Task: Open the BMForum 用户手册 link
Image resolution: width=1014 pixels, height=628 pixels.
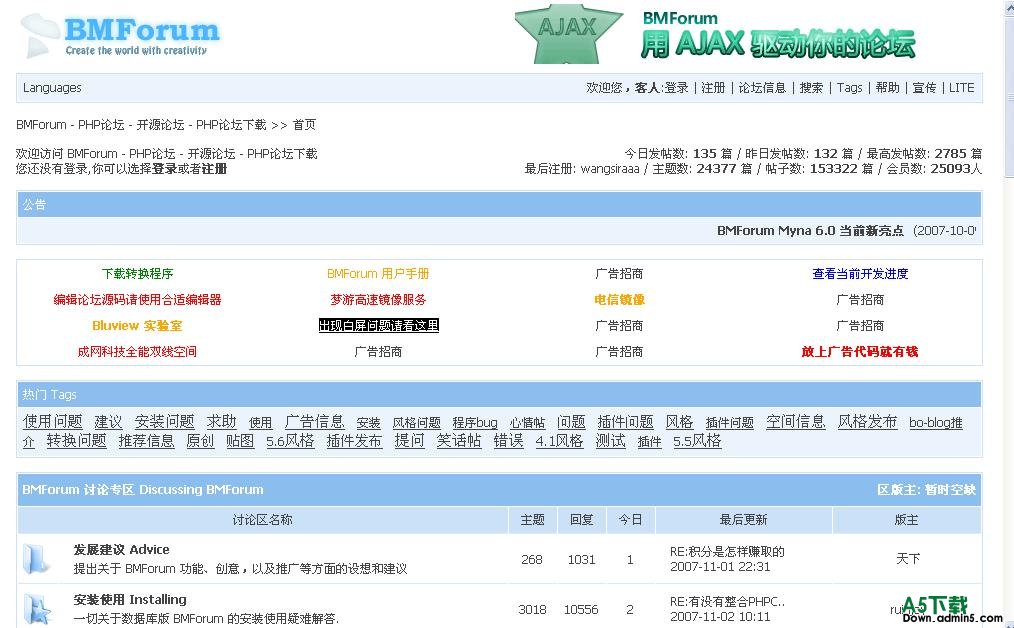Action: pos(378,274)
